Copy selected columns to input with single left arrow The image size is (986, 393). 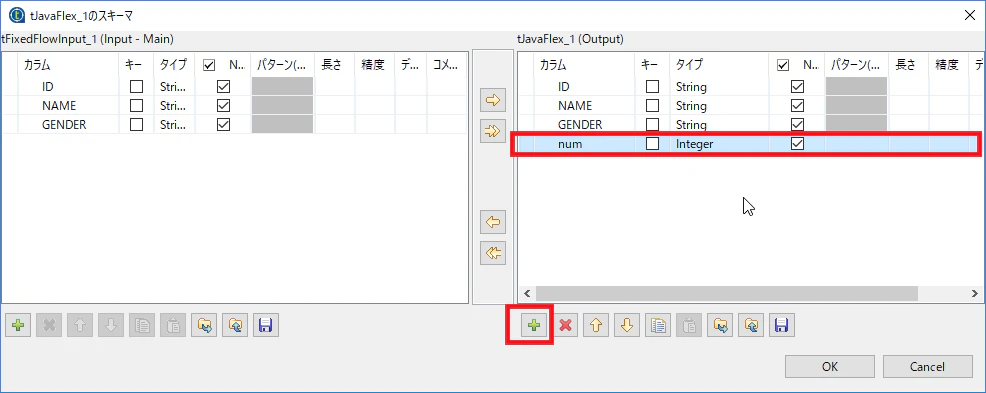(493, 222)
